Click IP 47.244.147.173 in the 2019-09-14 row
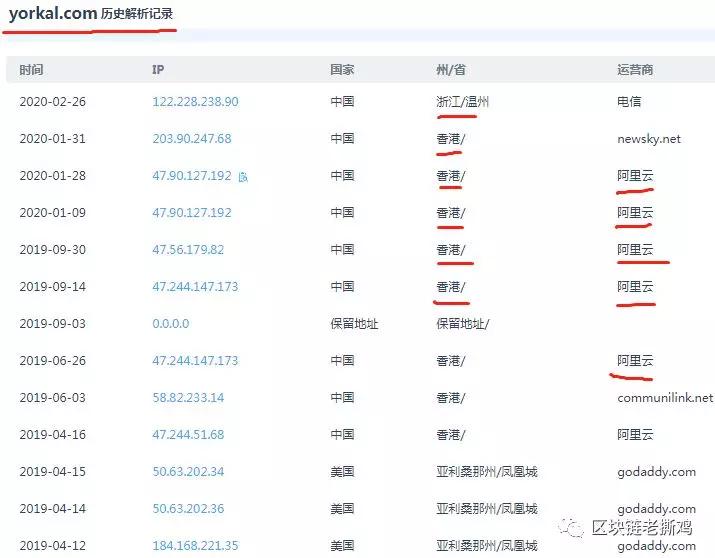715x558 pixels. [x=195, y=287]
